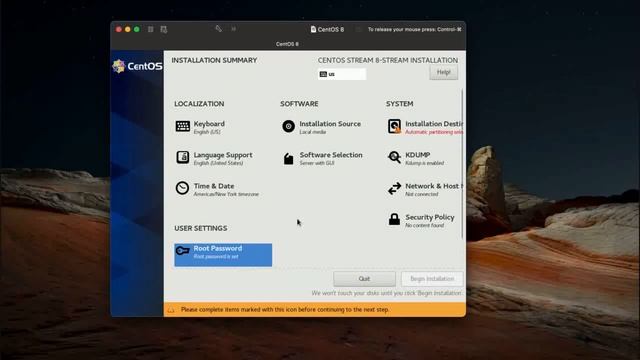The height and width of the screenshot is (360, 640).
Task: Click the Quit button
Action: click(x=364, y=279)
